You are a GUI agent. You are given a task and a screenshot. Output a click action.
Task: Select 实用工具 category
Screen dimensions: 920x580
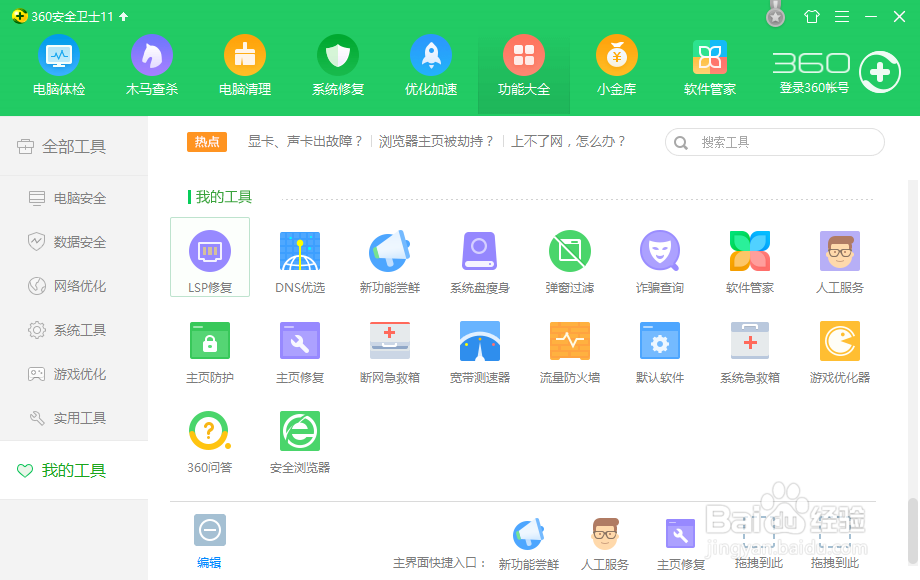click(x=74, y=418)
